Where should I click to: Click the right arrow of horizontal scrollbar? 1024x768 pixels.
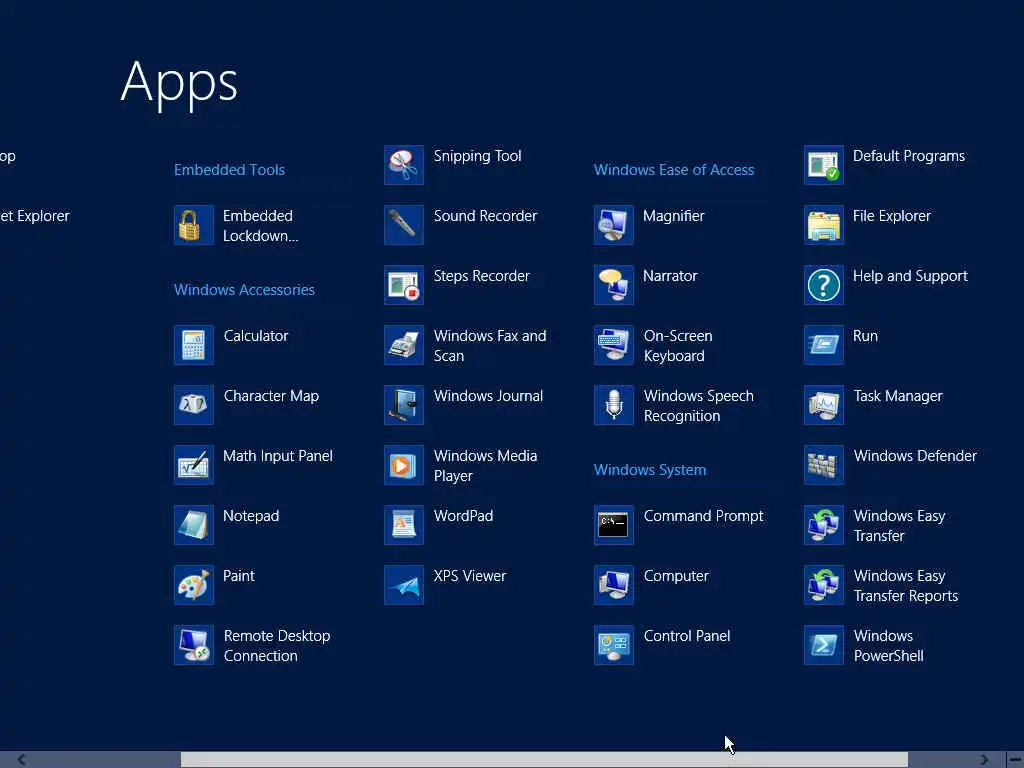(984, 760)
